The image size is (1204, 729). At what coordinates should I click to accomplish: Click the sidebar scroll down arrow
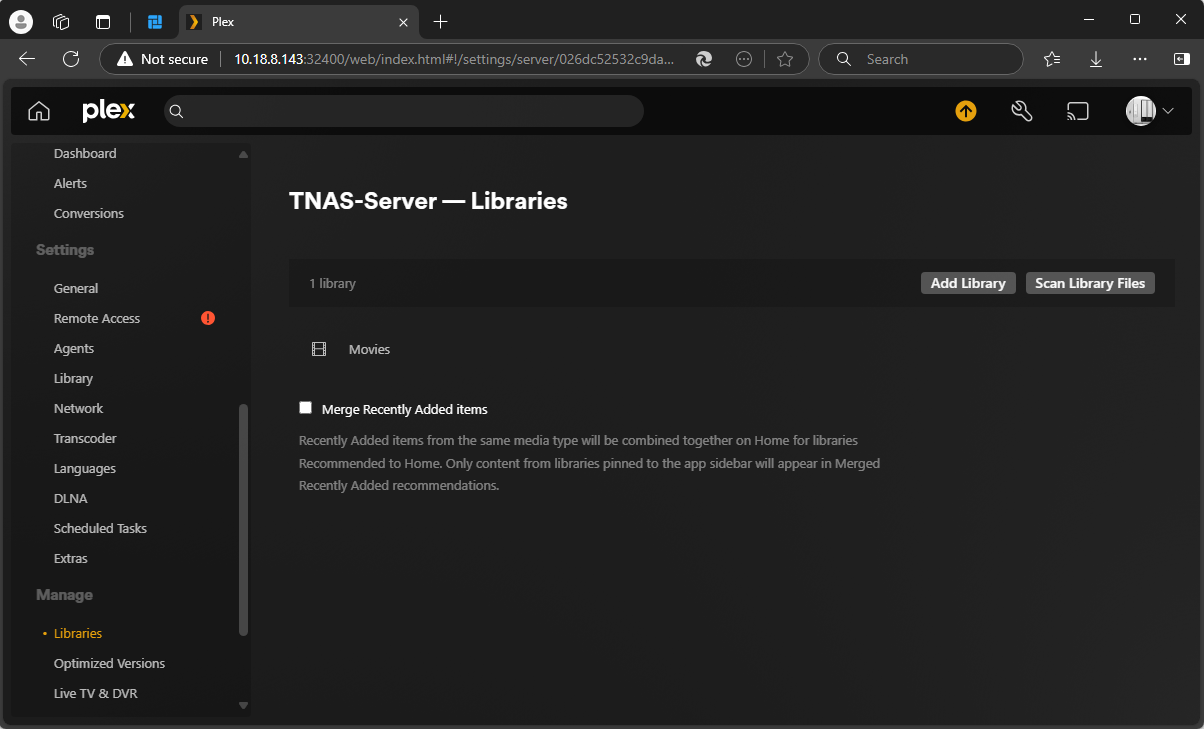tap(243, 705)
